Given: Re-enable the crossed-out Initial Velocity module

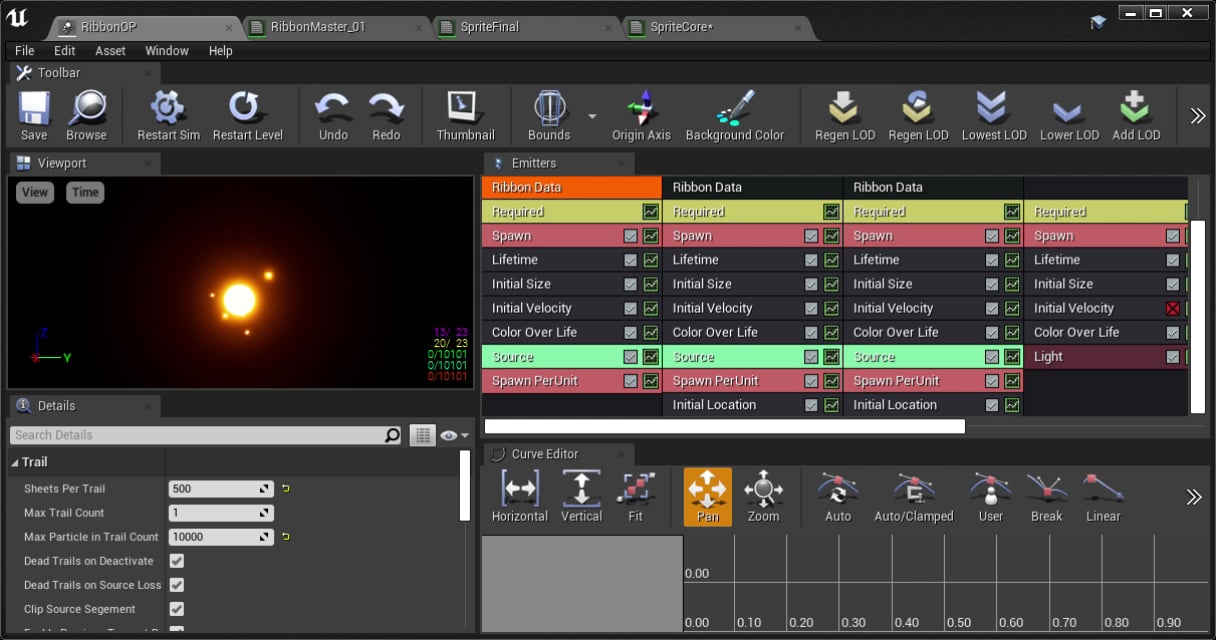Looking at the screenshot, I should [1172, 308].
